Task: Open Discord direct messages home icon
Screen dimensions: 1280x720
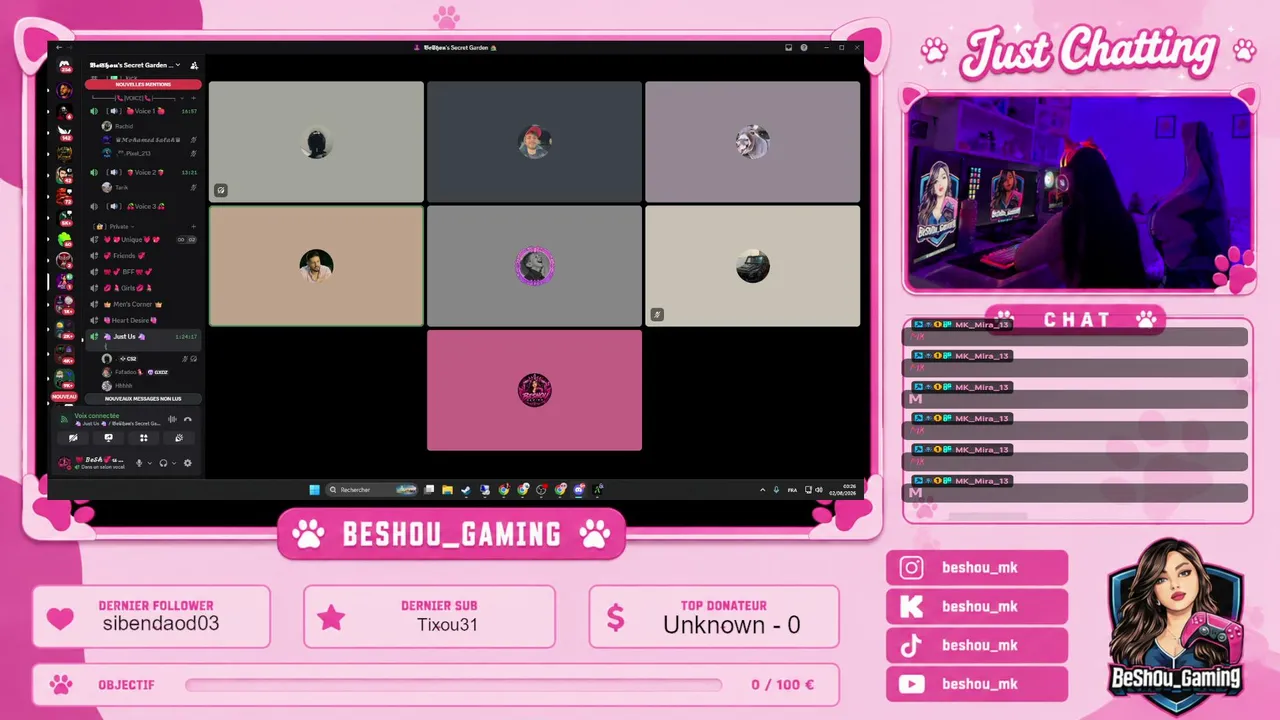Action: 65,67
